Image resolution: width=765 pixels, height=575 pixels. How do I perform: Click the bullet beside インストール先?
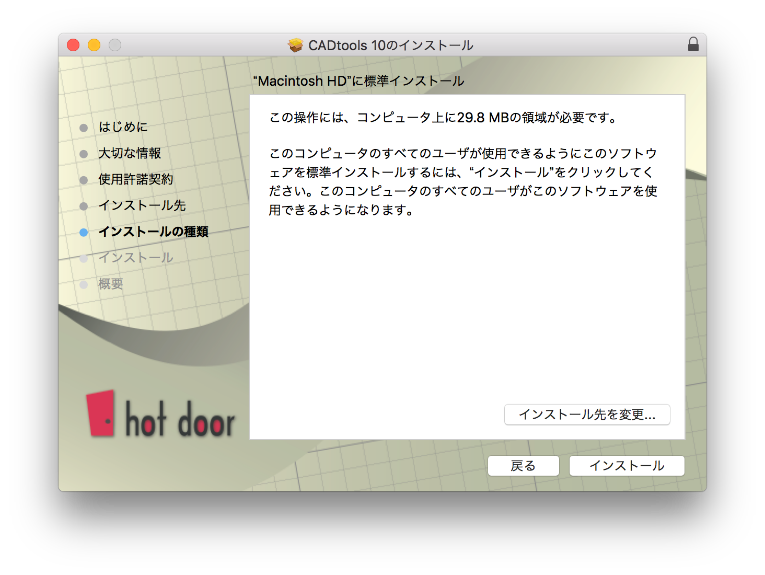coord(84,206)
